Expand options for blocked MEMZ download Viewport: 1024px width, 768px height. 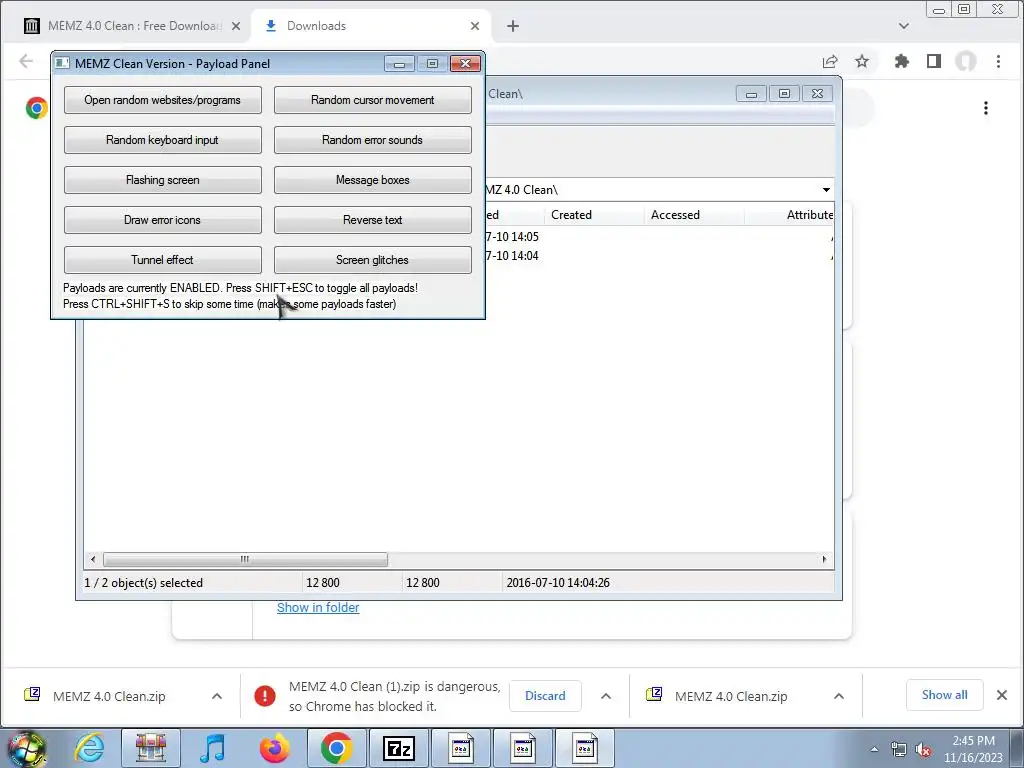coord(606,696)
